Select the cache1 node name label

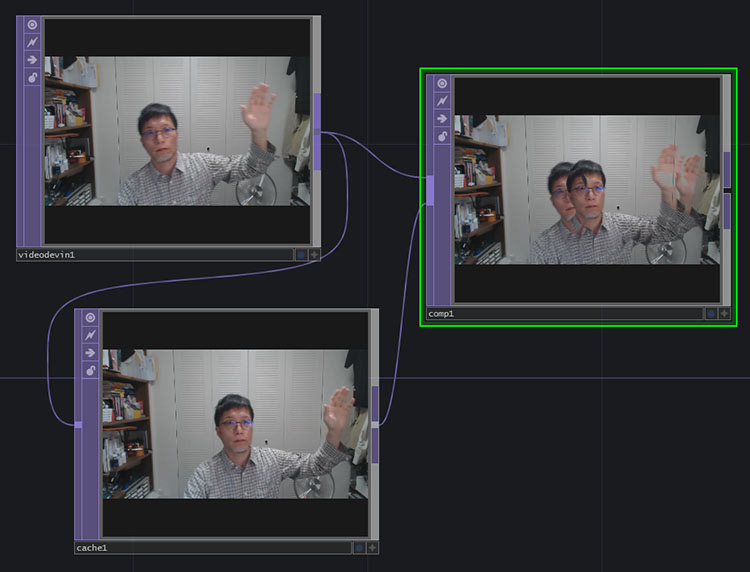[91, 548]
